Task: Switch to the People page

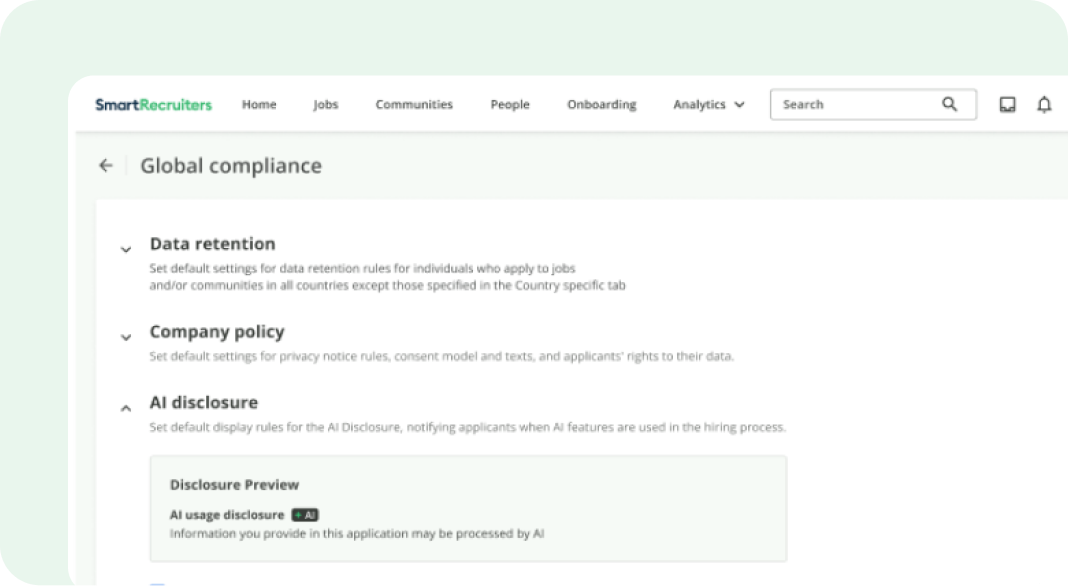Action: click(x=510, y=104)
